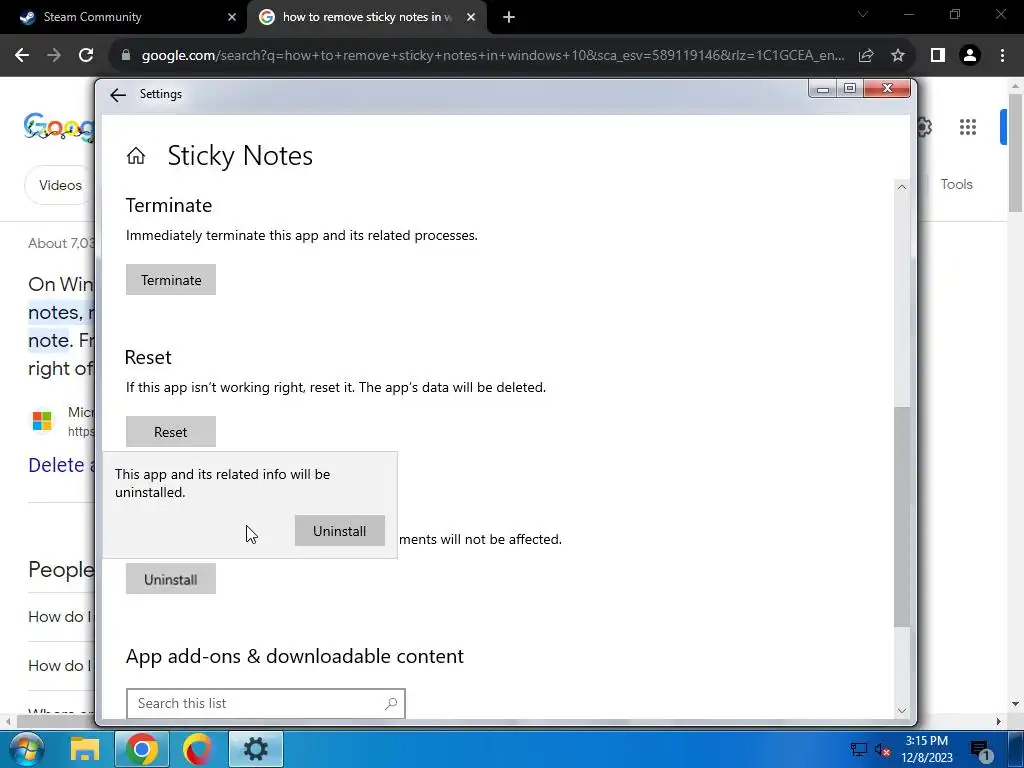Switch to the Steam Community tab
The image size is (1024, 768).
pyautogui.click(x=124, y=17)
